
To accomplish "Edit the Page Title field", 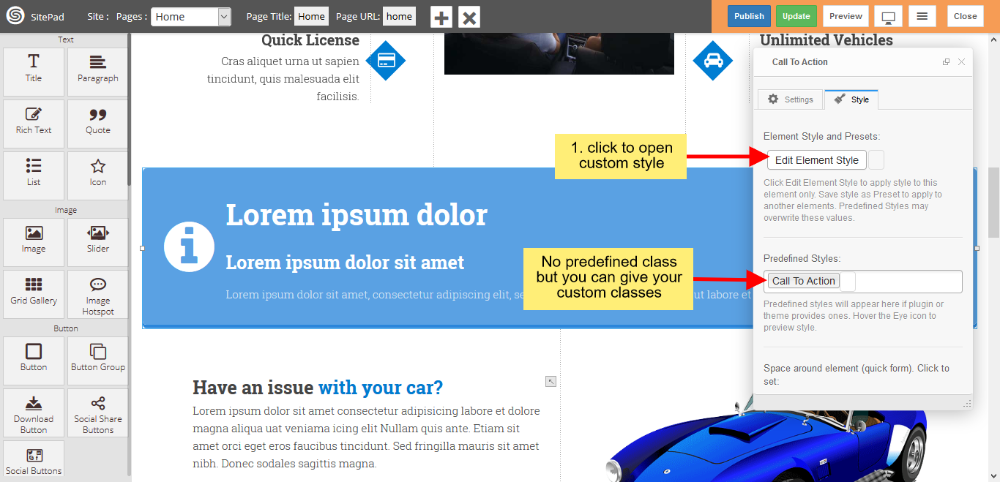I will click(x=311, y=17).
